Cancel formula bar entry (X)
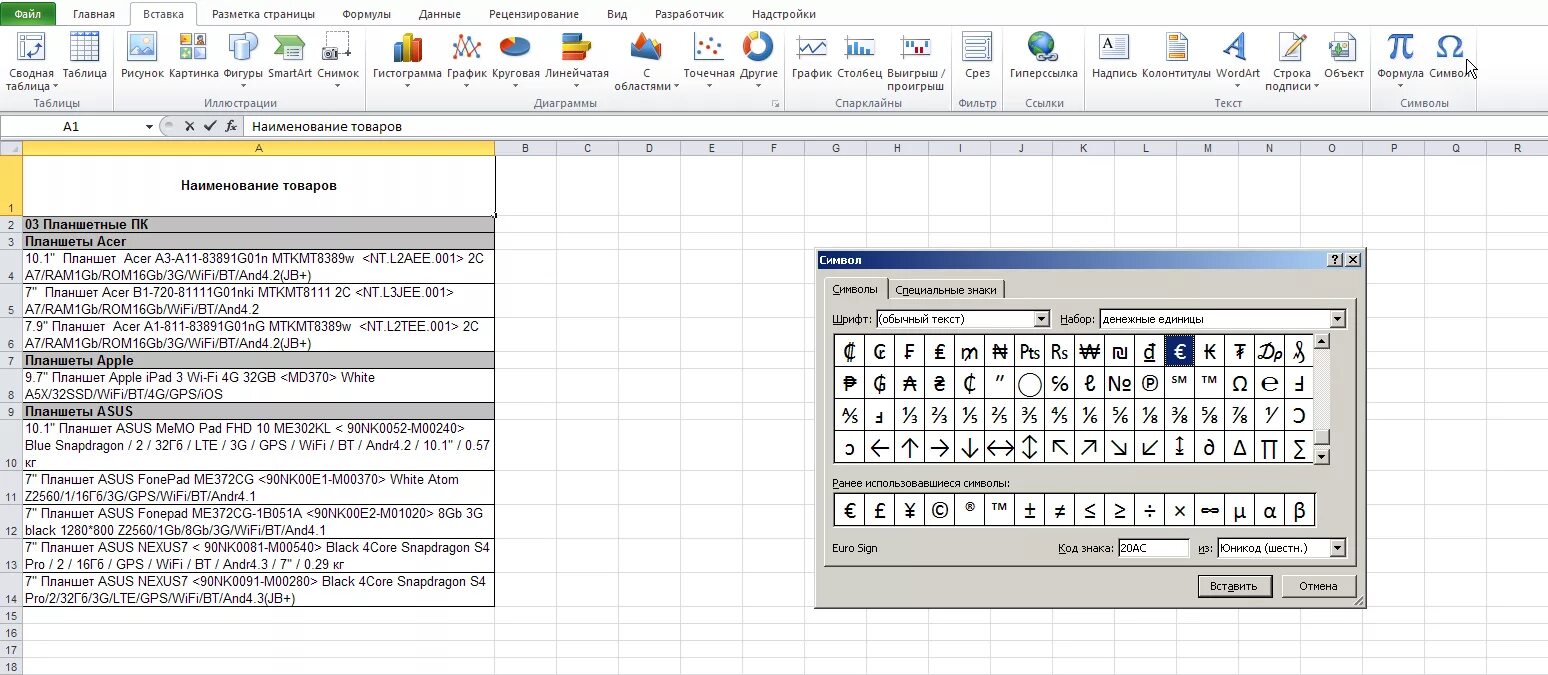 (190, 127)
